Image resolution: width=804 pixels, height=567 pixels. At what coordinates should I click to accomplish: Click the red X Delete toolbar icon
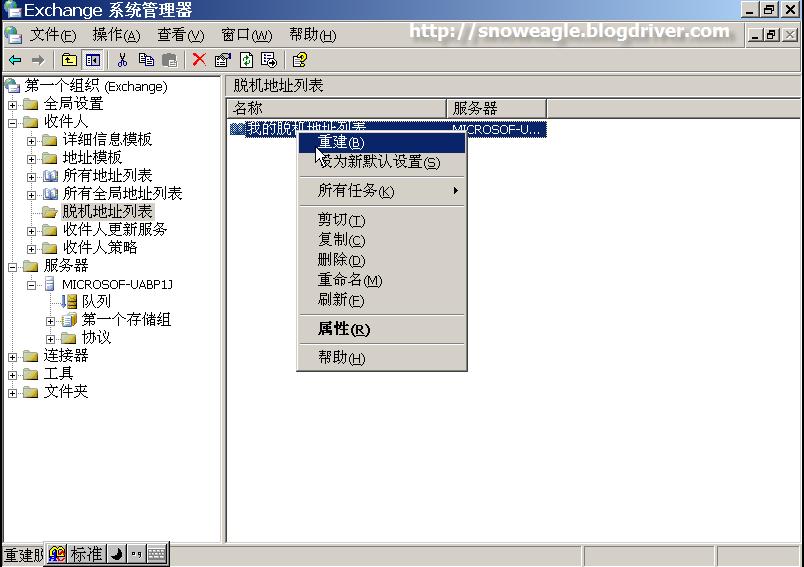[x=199, y=60]
